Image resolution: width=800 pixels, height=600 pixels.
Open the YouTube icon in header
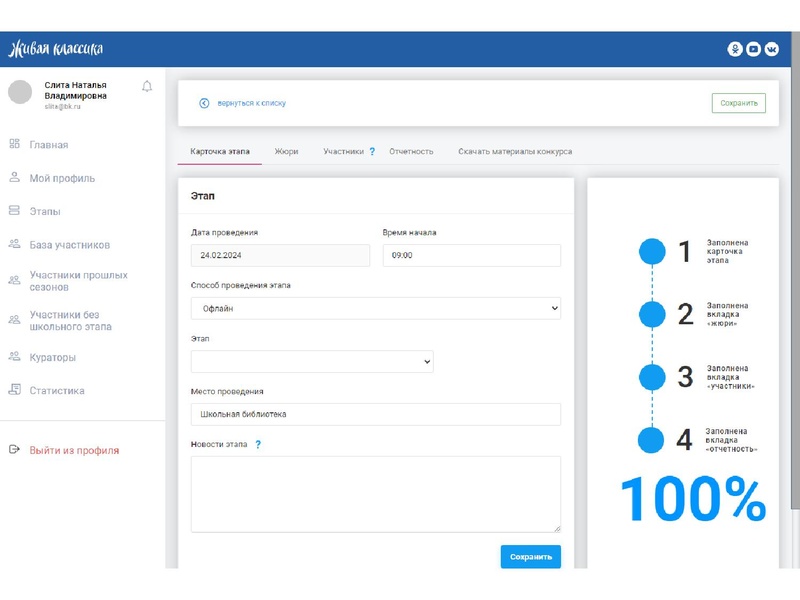point(754,49)
